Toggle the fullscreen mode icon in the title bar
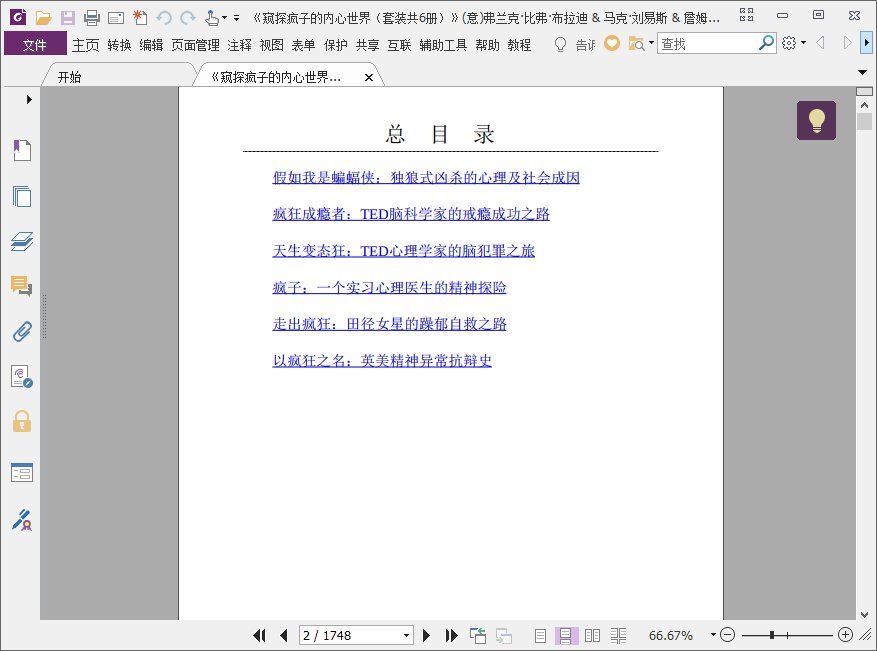The height and width of the screenshot is (651, 877). [x=746, y=15]
